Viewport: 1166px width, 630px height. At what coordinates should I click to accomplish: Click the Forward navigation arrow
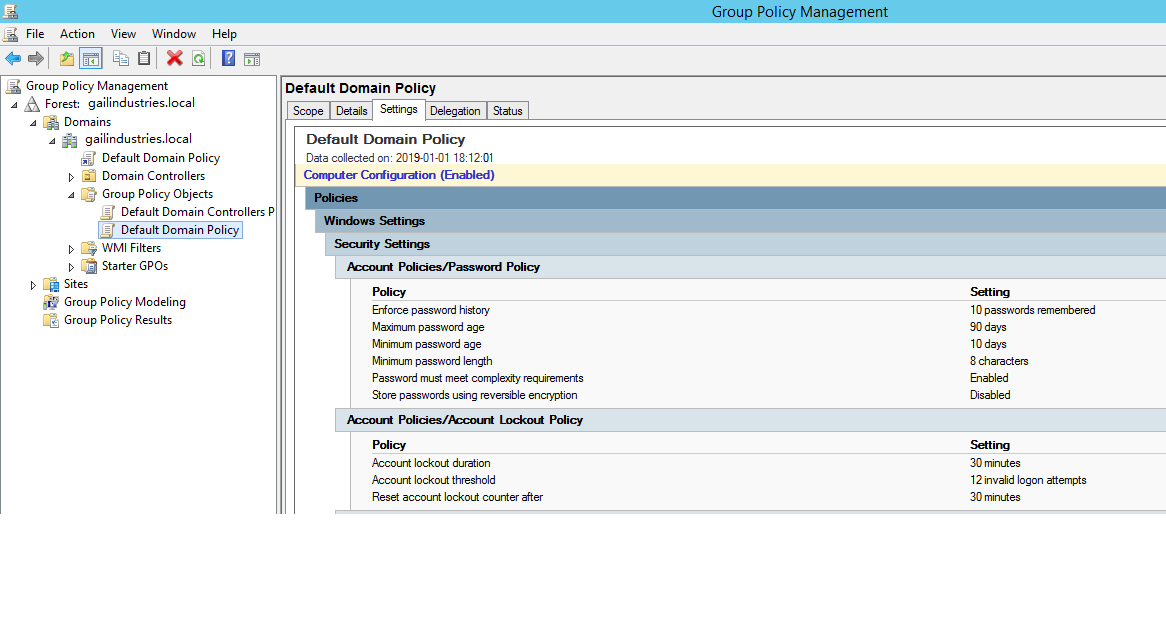(36, 58)
